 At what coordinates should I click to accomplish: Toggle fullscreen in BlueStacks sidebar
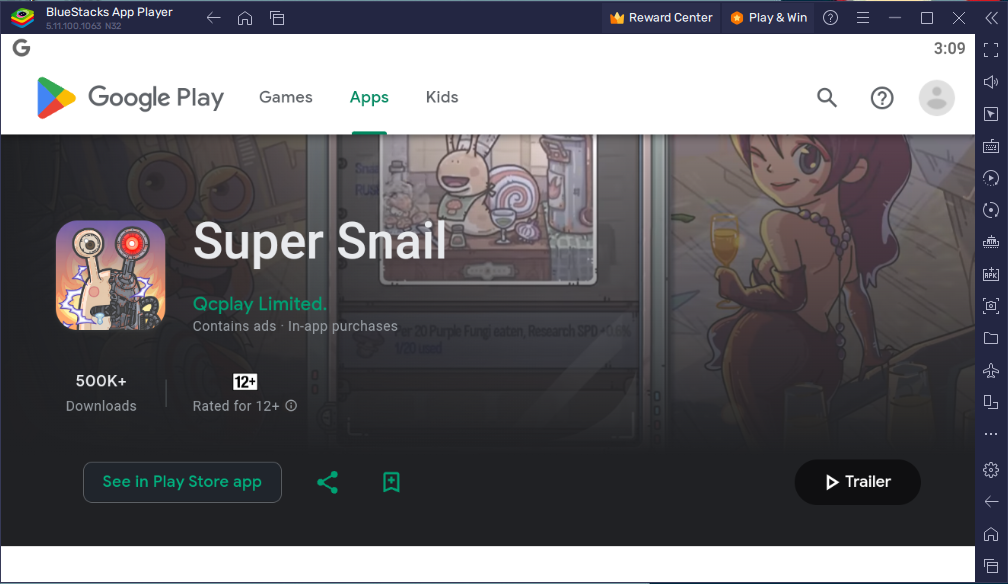click(x=991, y=50)
